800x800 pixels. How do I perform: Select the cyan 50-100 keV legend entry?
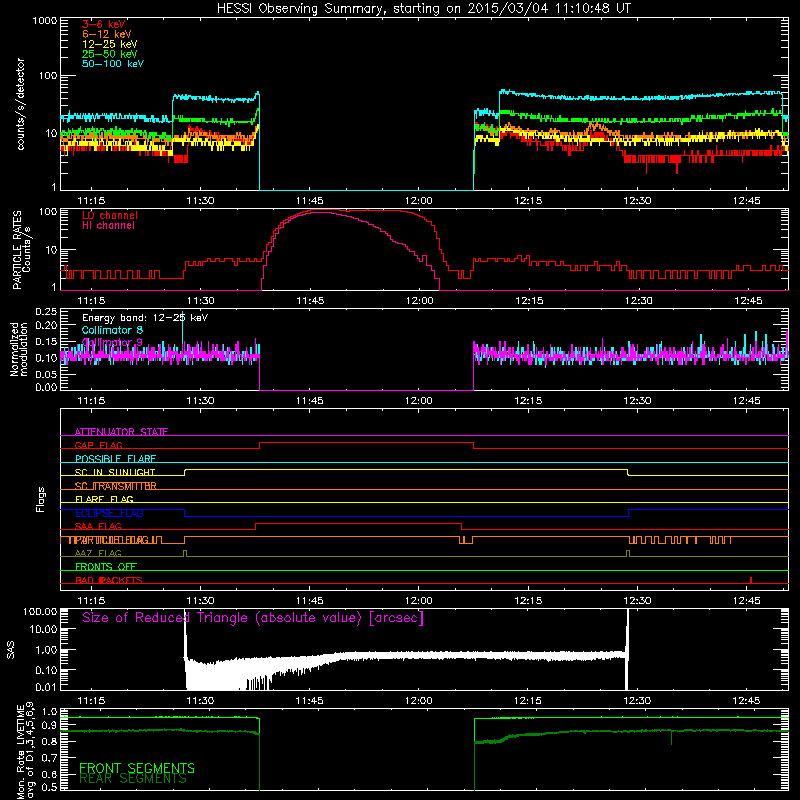pyautogui.click(x=113, y=64)
